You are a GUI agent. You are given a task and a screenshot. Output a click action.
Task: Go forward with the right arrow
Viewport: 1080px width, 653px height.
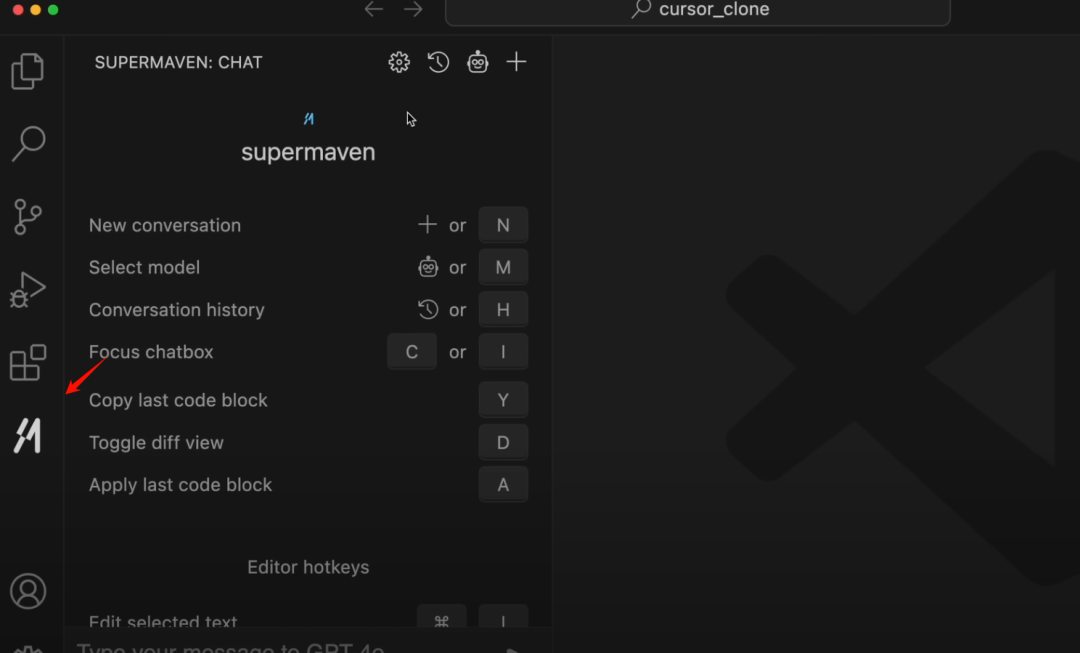[x=413, y=10]
